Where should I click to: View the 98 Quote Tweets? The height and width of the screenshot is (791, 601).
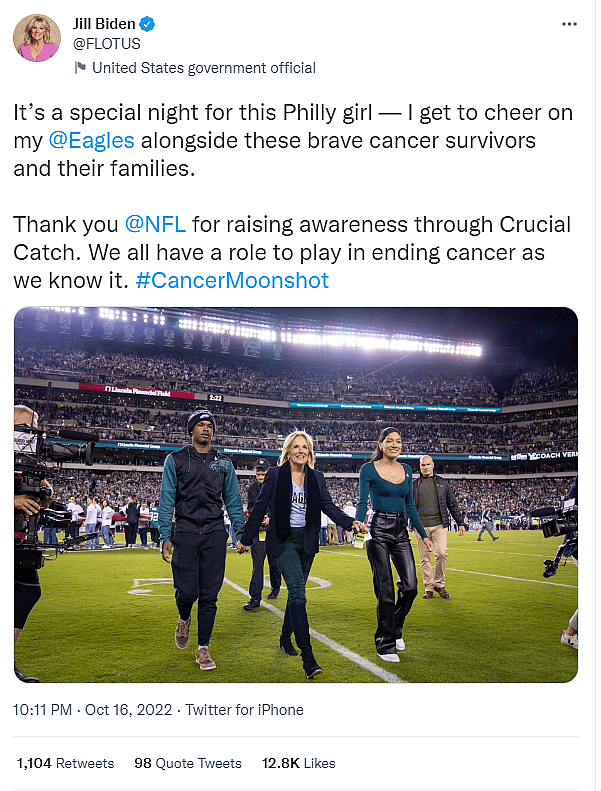pyautogui.click(x=188, y=763)
